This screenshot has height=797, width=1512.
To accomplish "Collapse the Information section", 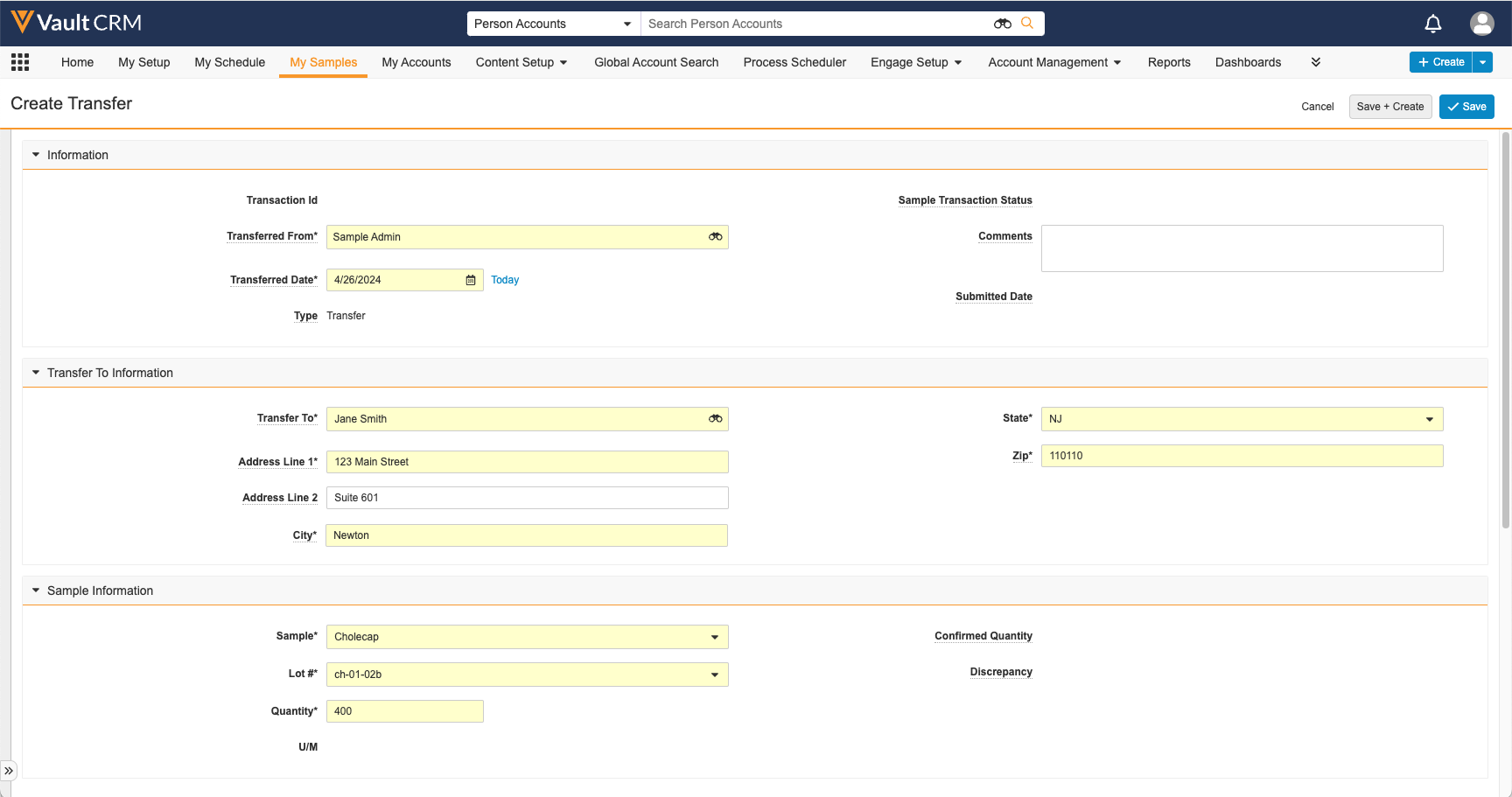I will click(x=36, y=155).
